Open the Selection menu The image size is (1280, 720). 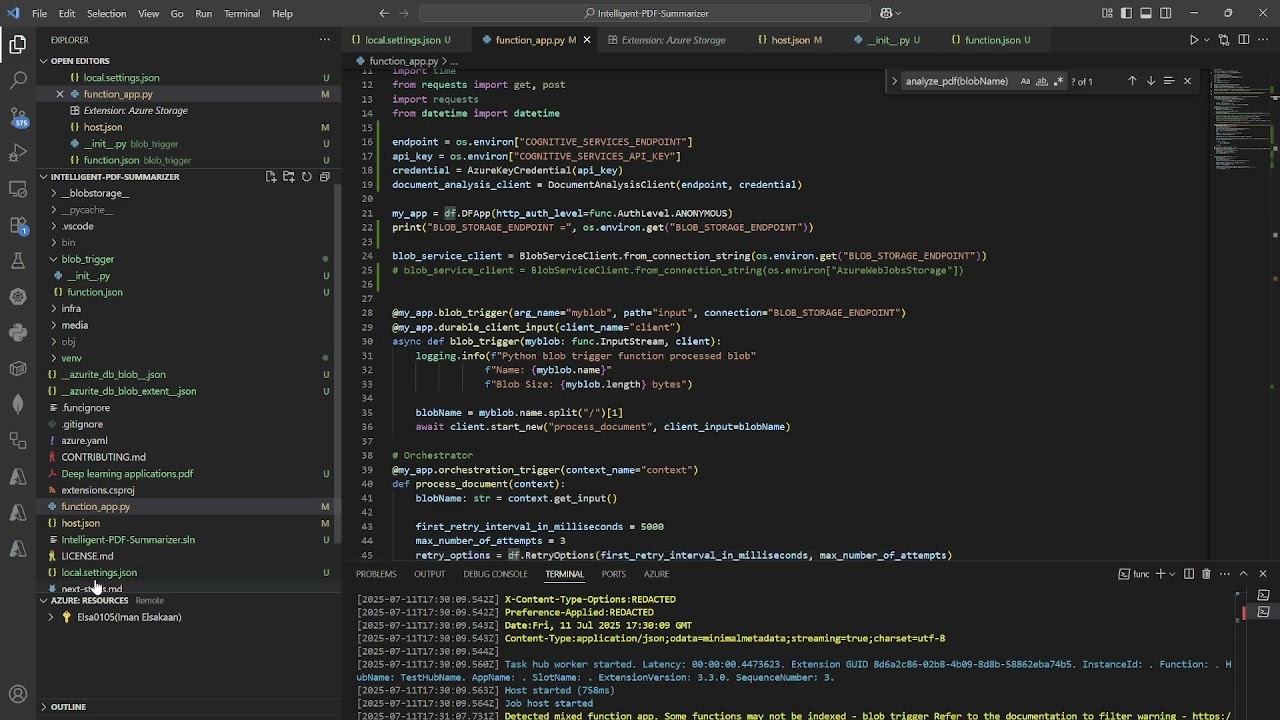coord(106,13)
